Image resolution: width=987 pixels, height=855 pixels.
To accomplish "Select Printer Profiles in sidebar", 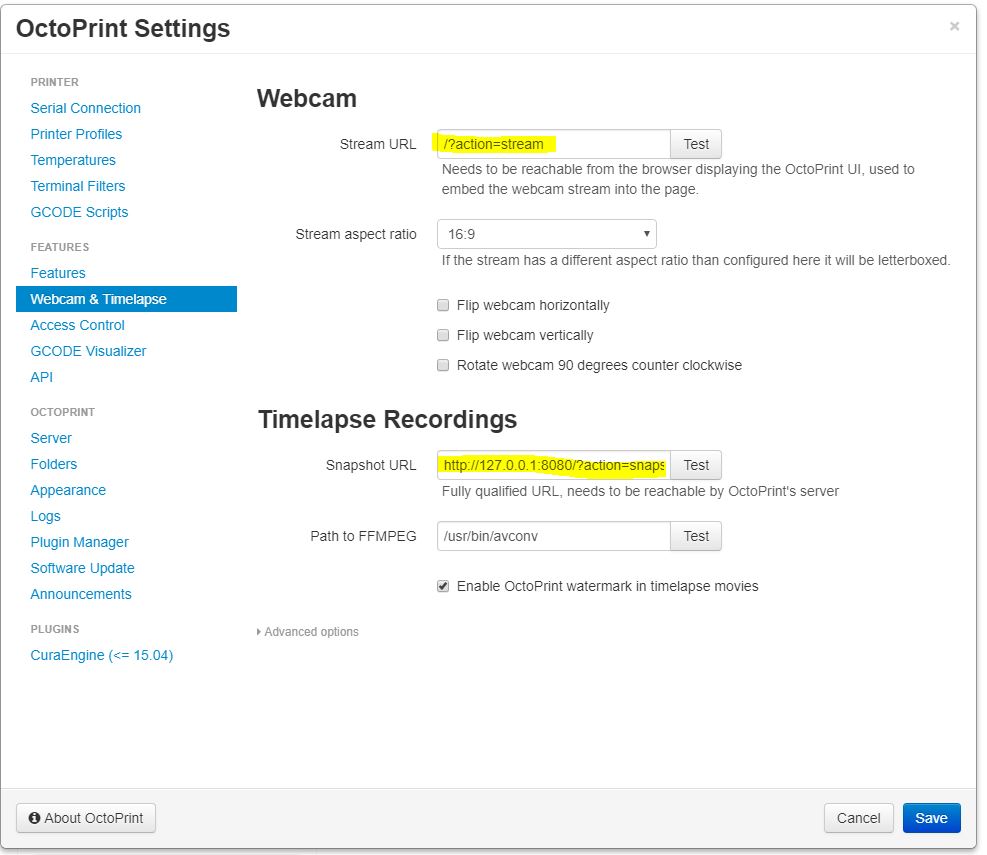I will coord(77,134).
